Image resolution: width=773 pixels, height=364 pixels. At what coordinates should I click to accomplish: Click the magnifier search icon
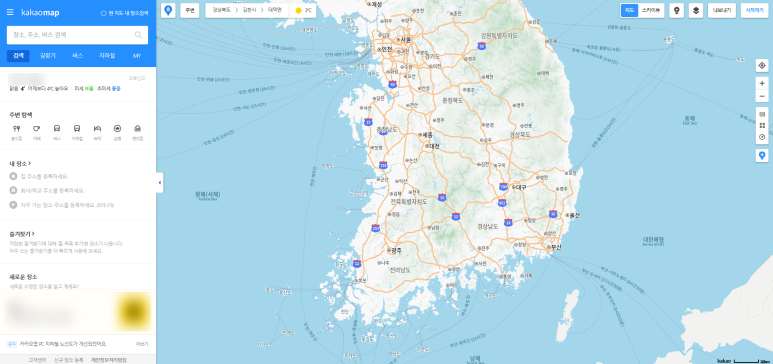coord(138,35)
